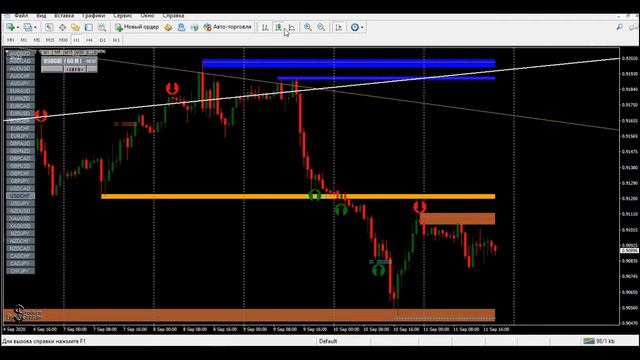Click the highlighted USDCHF symbol button
Viewport: 640px width, 360px height.
pyautogui.click(x=20, y=196)
